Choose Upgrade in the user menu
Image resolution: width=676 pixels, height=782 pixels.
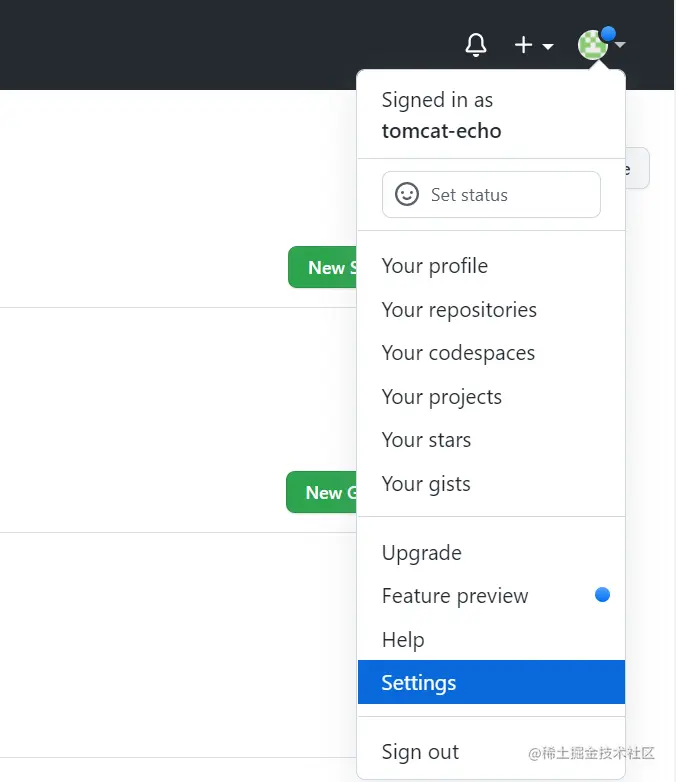pyautogui.click(x=422, y=553)
